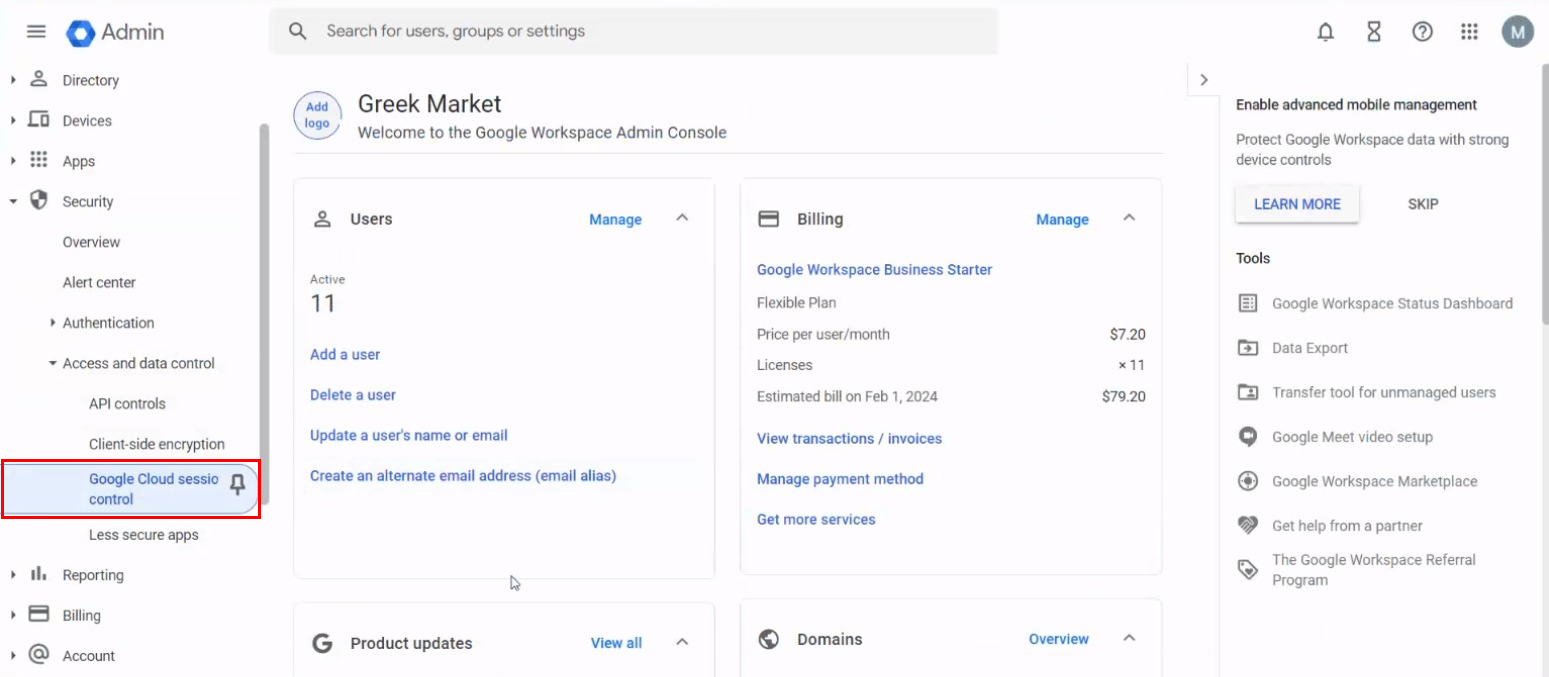Collapse the right side panel
Viewport: 1549px width, 677px height.
[1203, 80]
